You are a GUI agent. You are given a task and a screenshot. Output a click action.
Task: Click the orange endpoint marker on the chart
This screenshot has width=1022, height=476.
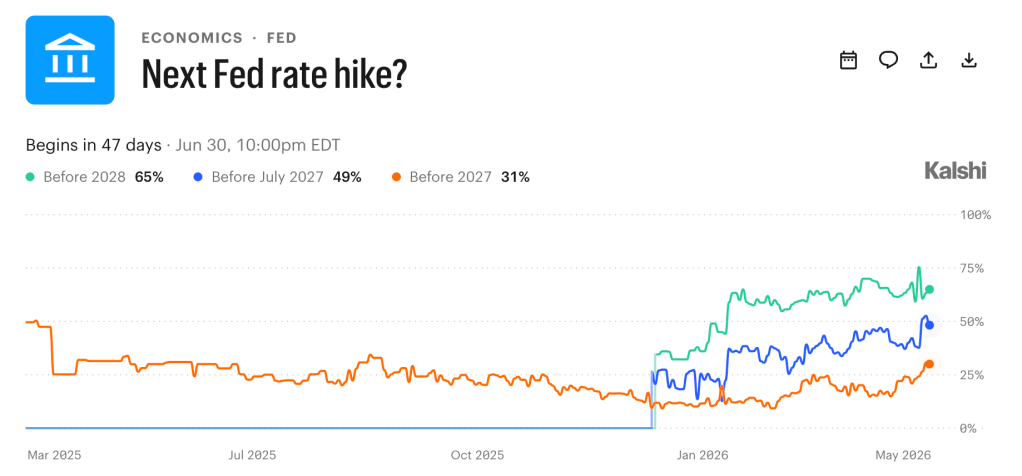(x=929, y=364)
